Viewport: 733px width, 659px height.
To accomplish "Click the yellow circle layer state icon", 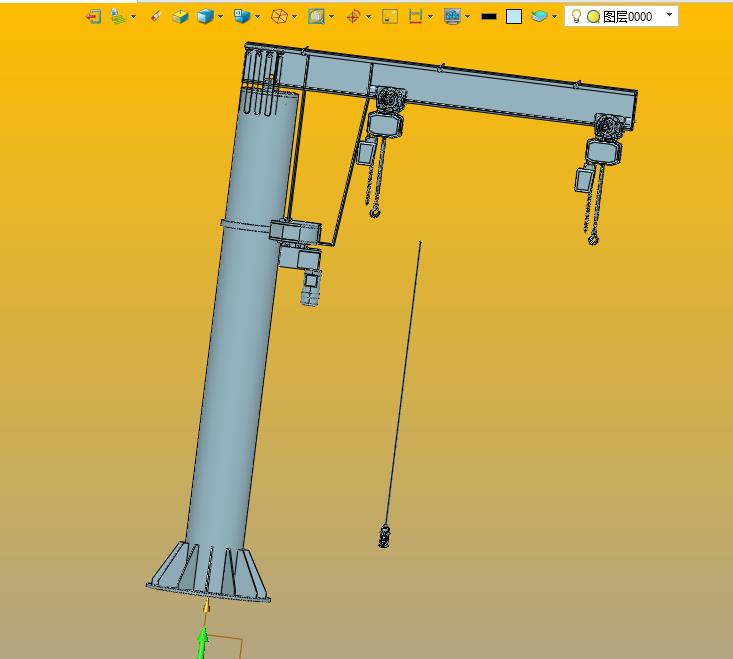I will coord(593,17).
